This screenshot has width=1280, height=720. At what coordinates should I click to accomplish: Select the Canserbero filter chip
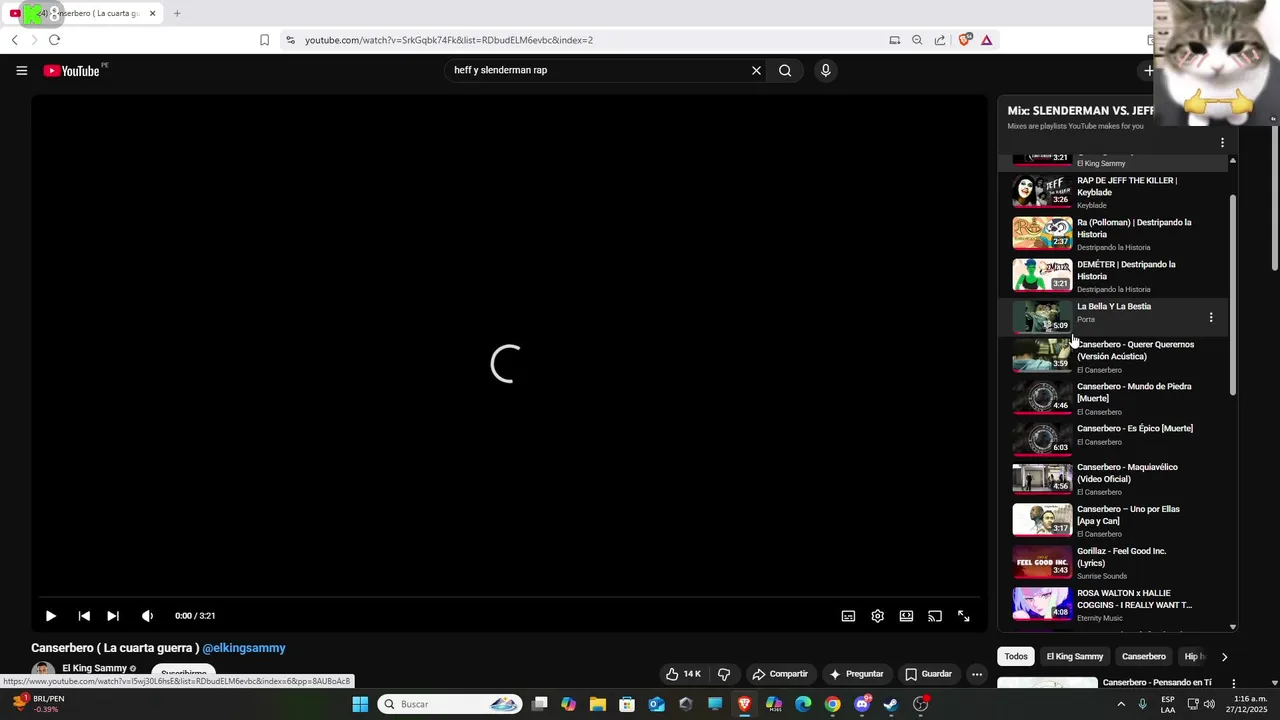pyautogui.click(x=1144, y=656)
